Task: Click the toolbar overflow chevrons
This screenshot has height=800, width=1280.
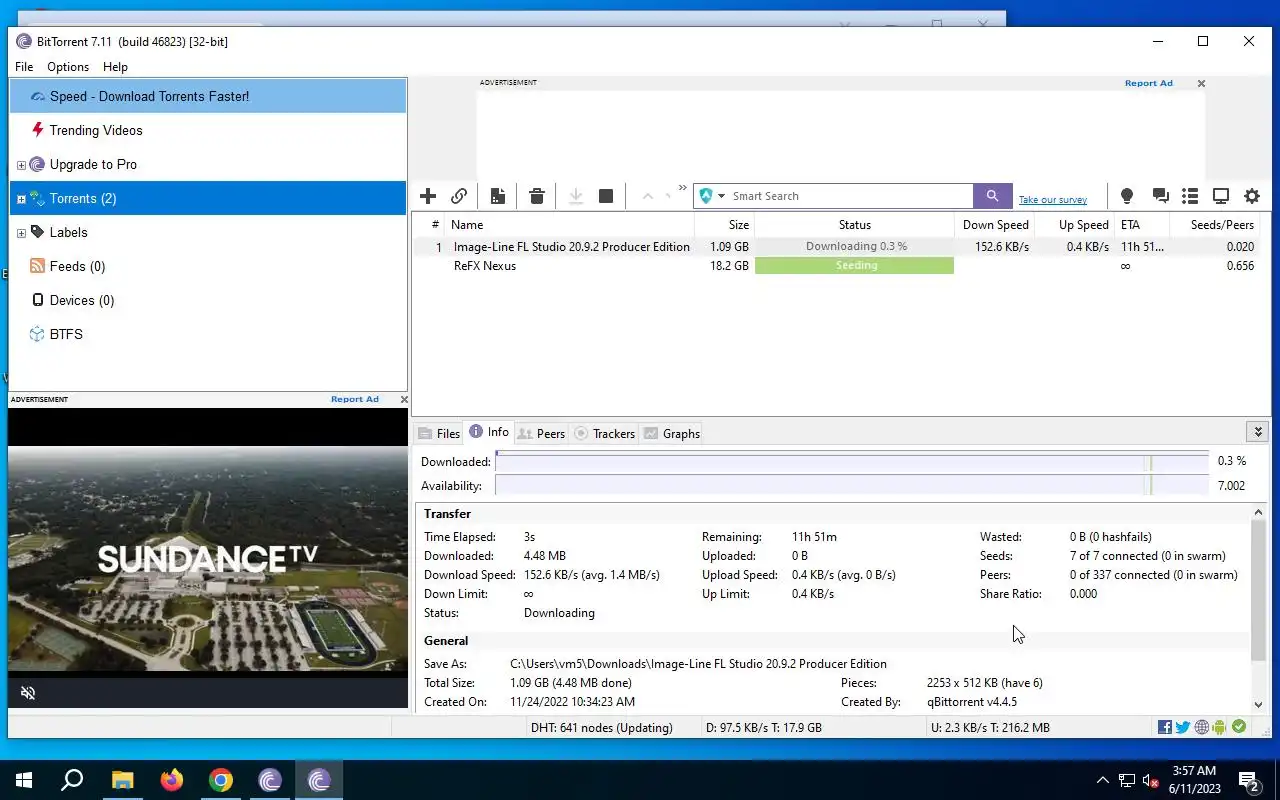Action: 683,188
